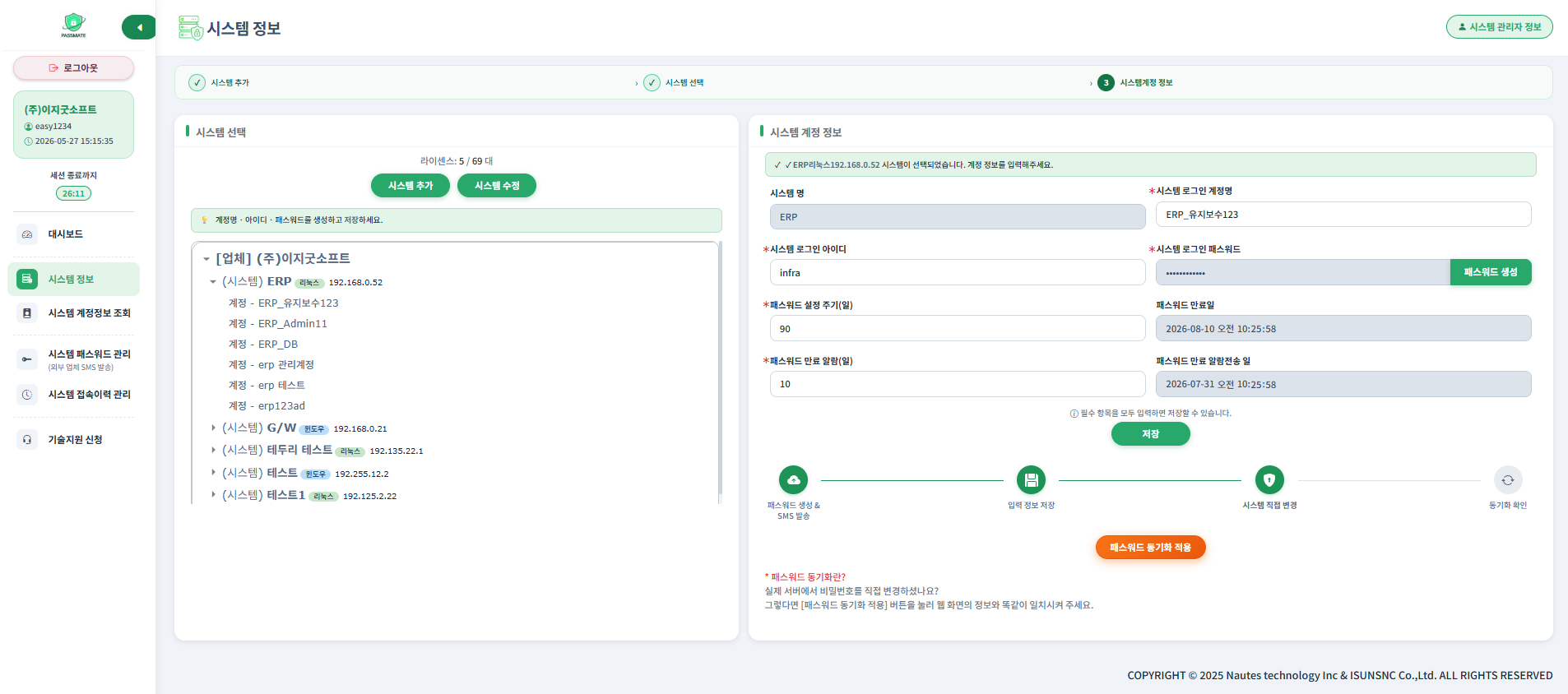Viewport: 1568px width, 694px height.
Task: Expand the 테두리 테스트 system node
Action: (213, 450)
